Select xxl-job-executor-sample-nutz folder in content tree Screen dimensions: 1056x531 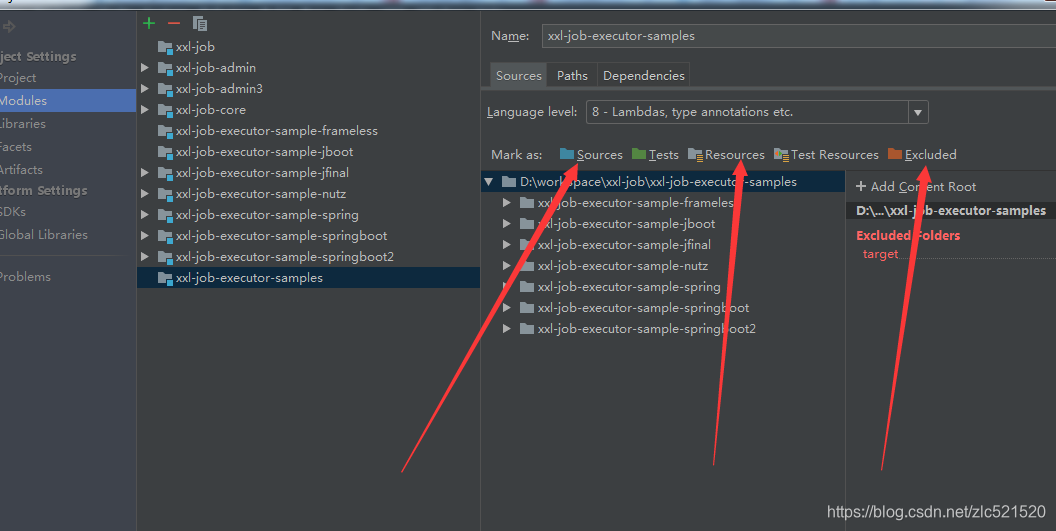point(622,266)
